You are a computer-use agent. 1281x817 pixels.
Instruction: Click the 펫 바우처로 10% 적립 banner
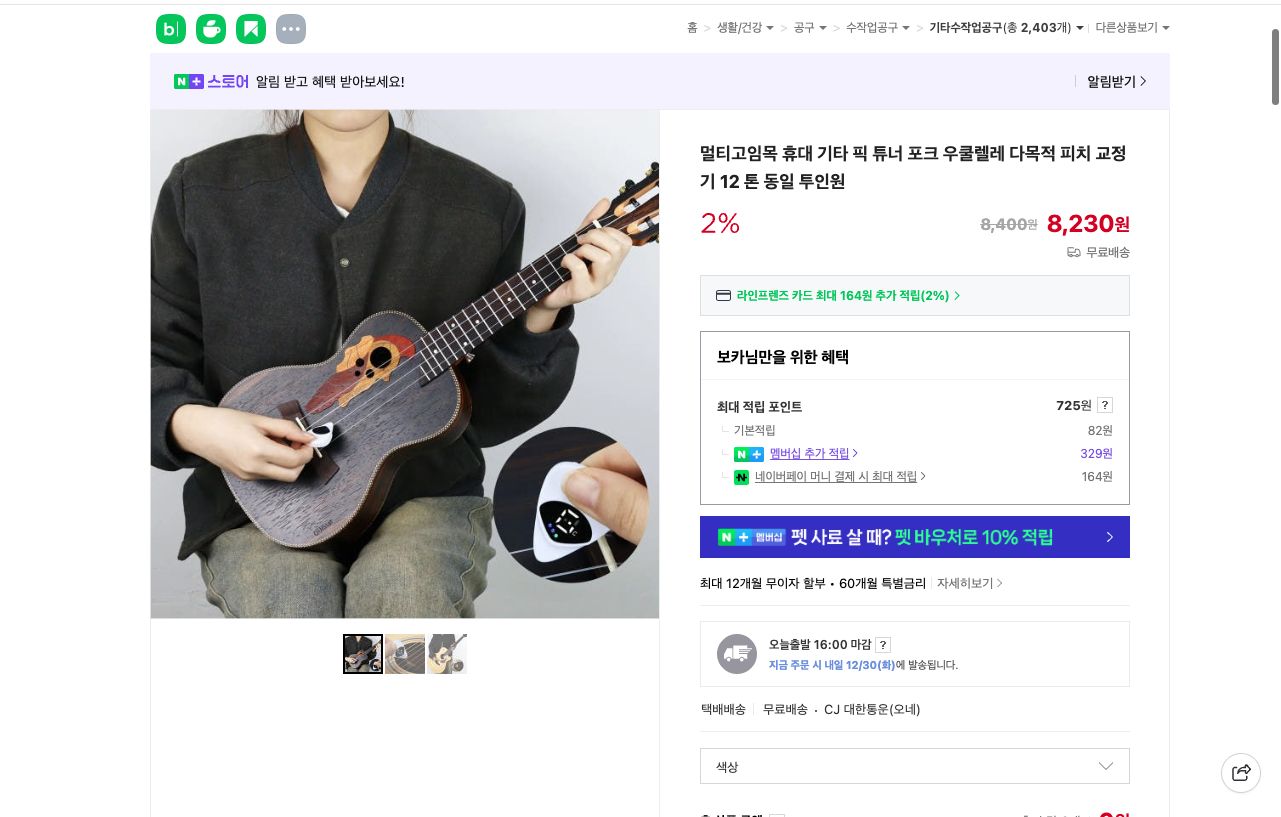[x=914, y=537]
